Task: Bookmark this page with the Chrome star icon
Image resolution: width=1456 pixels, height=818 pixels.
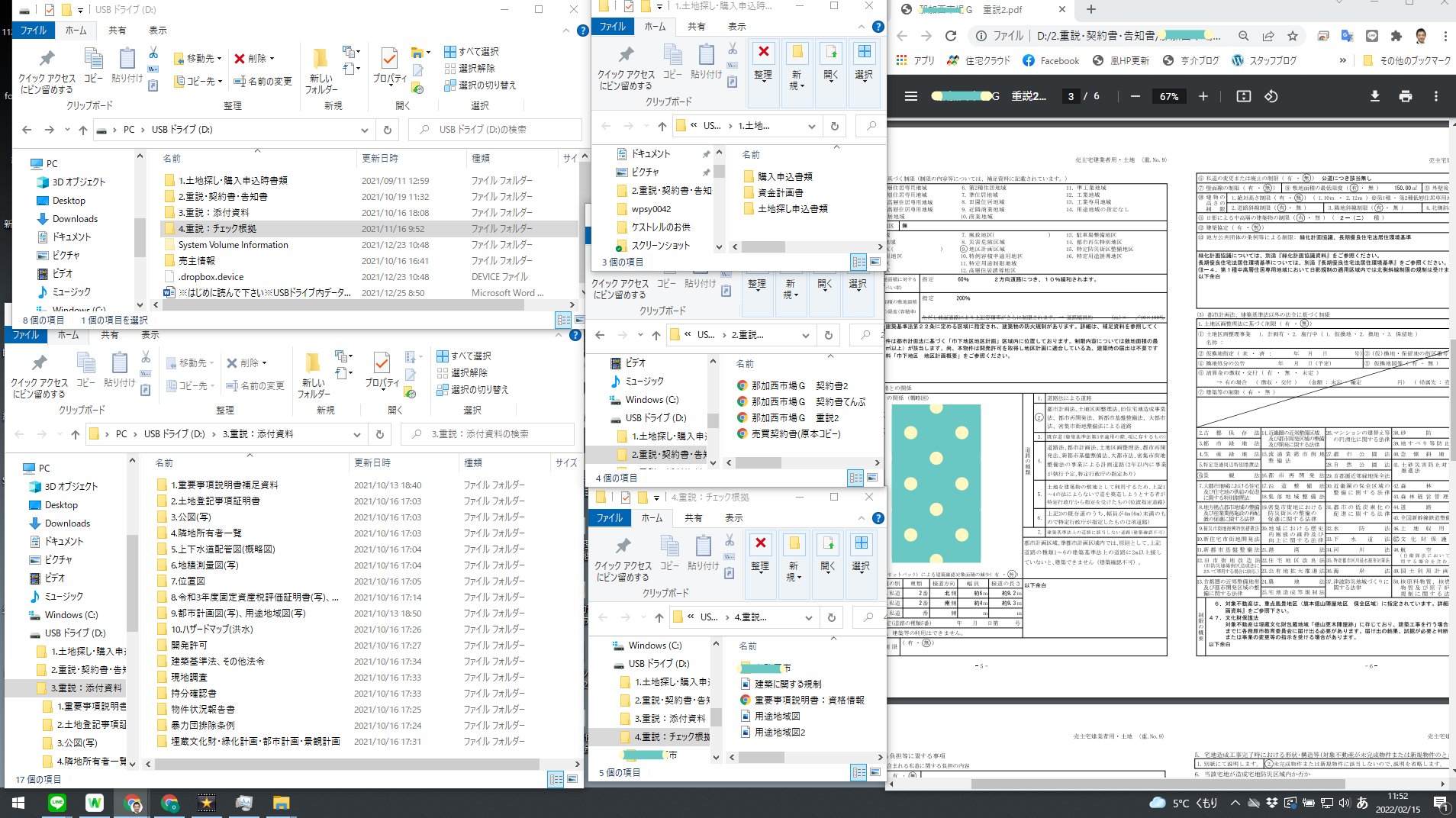Action: point(1292,36)
